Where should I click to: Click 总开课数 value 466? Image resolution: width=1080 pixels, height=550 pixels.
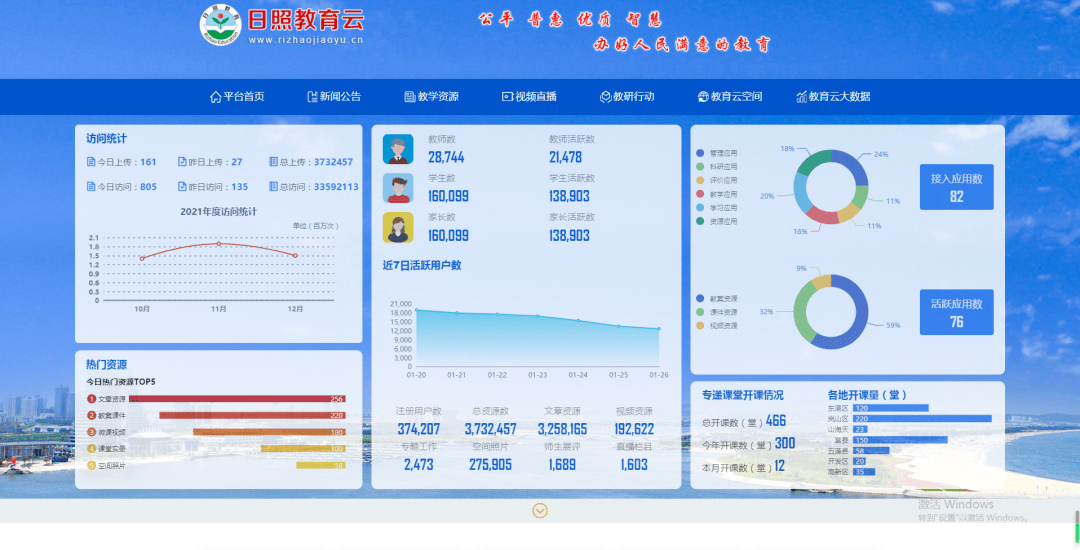click(x=776, y=421)
